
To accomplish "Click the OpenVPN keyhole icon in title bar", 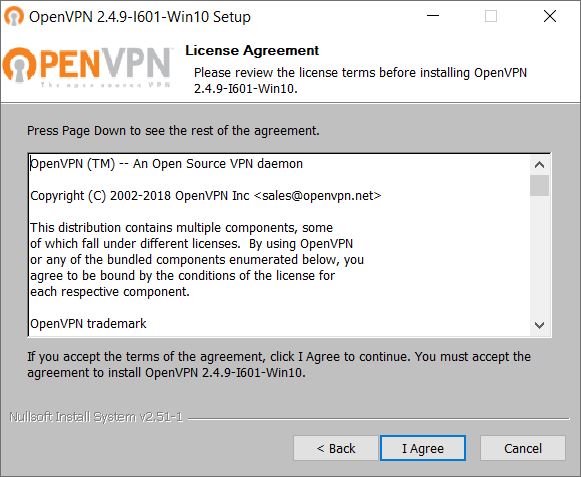I will point(14,17).
